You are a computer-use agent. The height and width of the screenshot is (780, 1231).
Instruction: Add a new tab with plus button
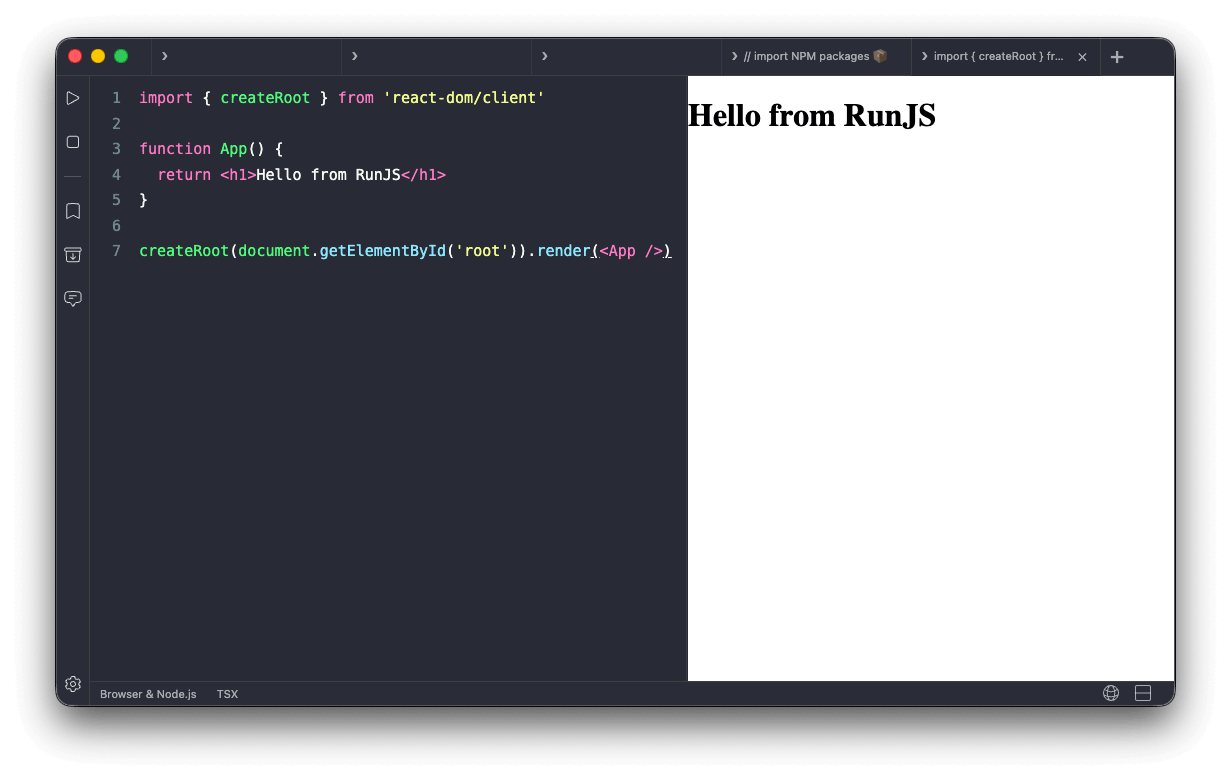(1117, 57)
